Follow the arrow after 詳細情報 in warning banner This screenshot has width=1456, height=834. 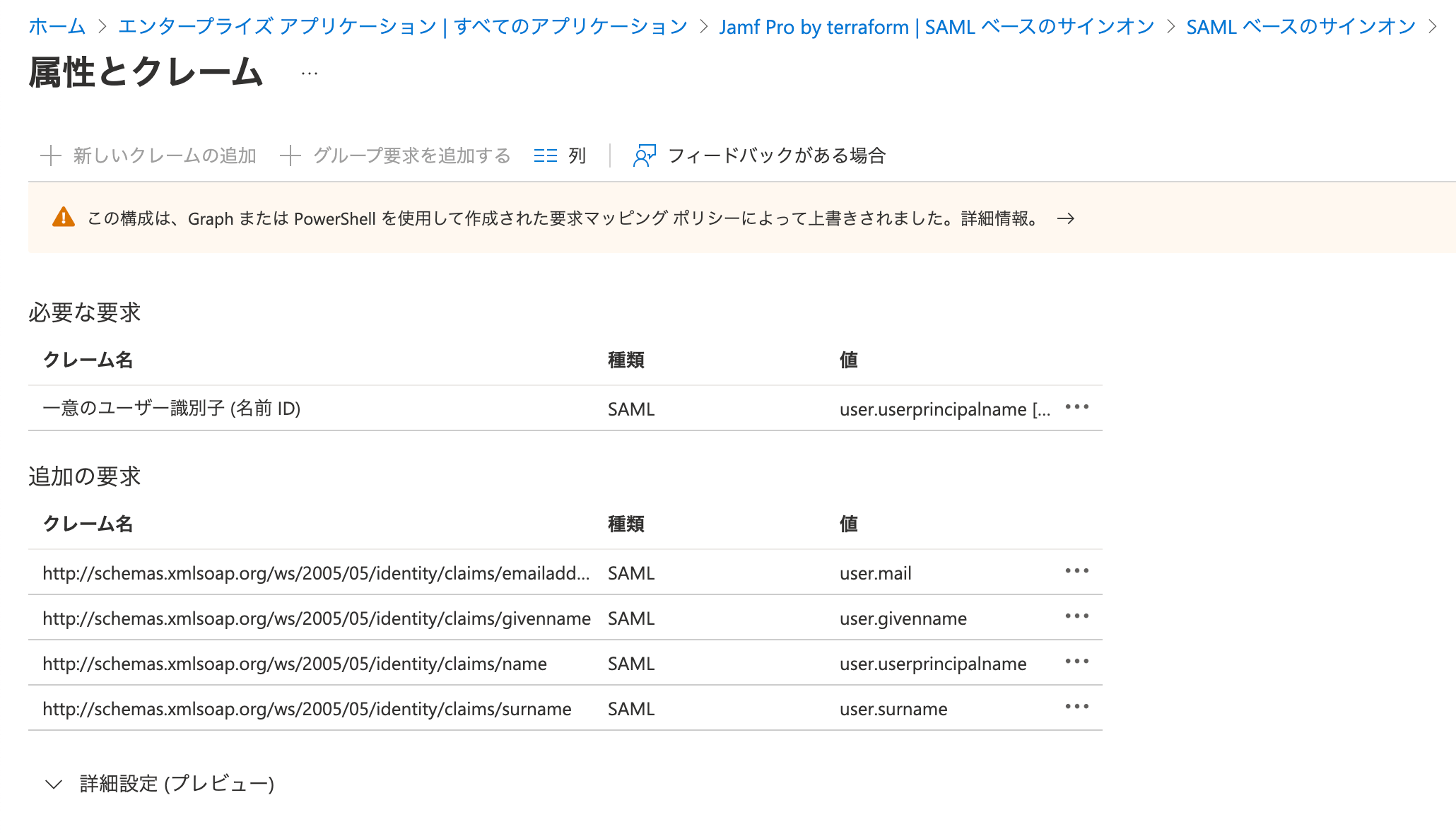click(x=1066, y=218)
